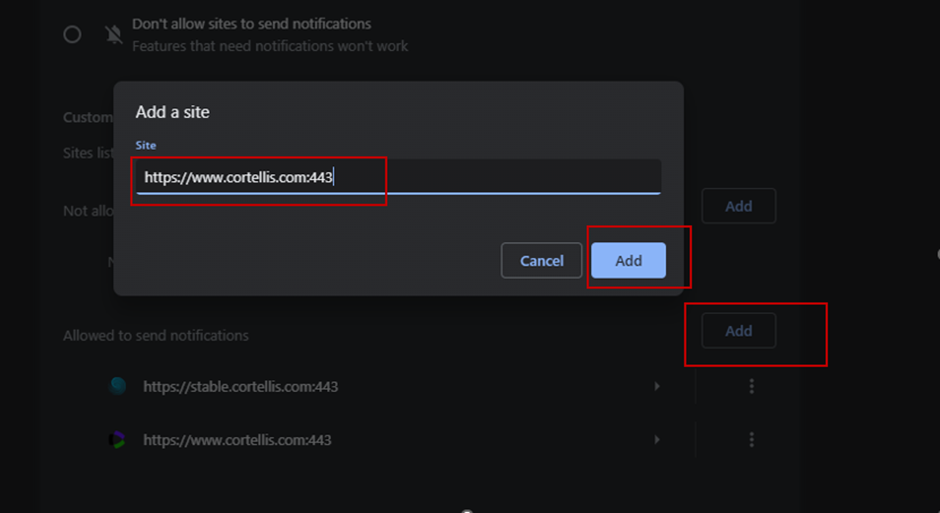The image size is (940, 513).
Task: Click the crossed-out bell notifications icon
Action: [x=114, y=34]
